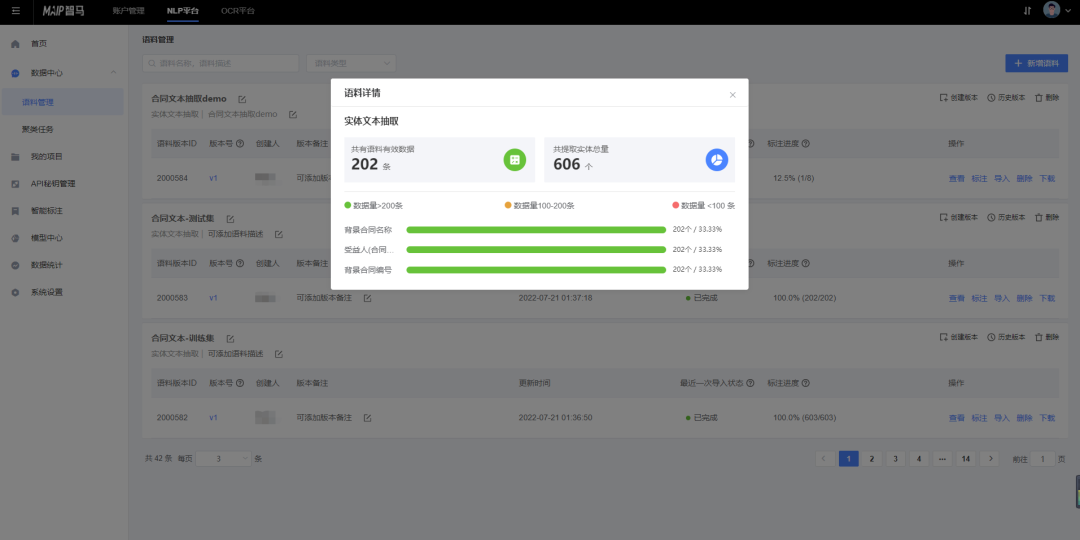This screenshot has height=540, width=1080.
Task: Go to next page arrow
Action: 989,459
